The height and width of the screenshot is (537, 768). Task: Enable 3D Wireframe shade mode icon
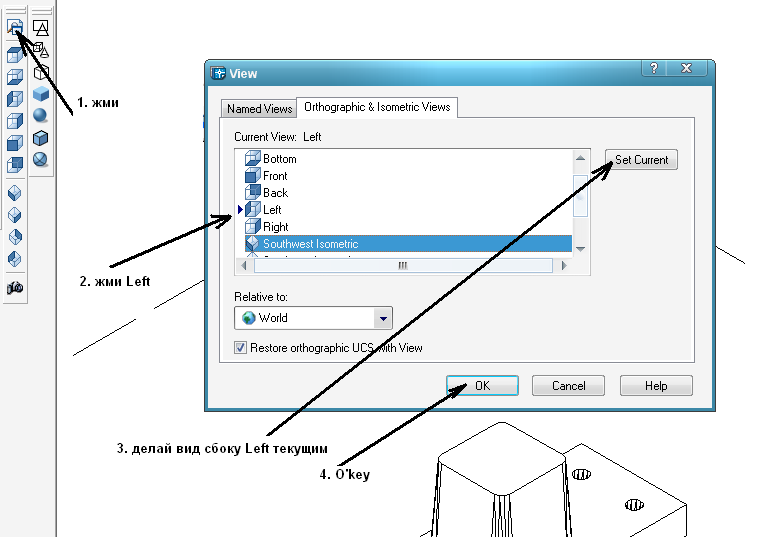41,50
